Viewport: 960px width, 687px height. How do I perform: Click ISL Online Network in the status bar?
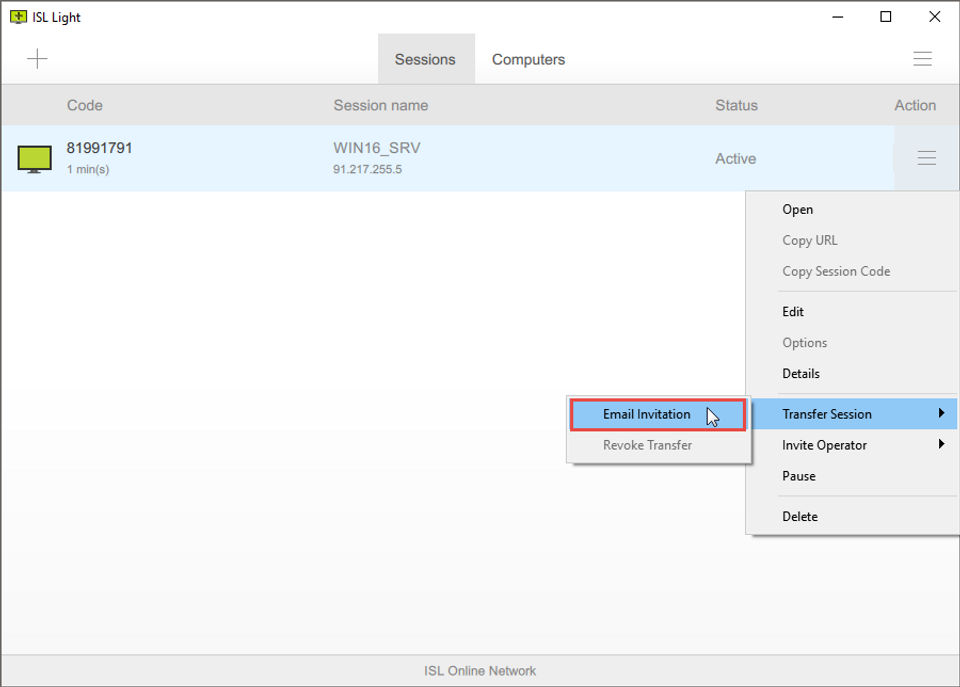click(480, 671)
